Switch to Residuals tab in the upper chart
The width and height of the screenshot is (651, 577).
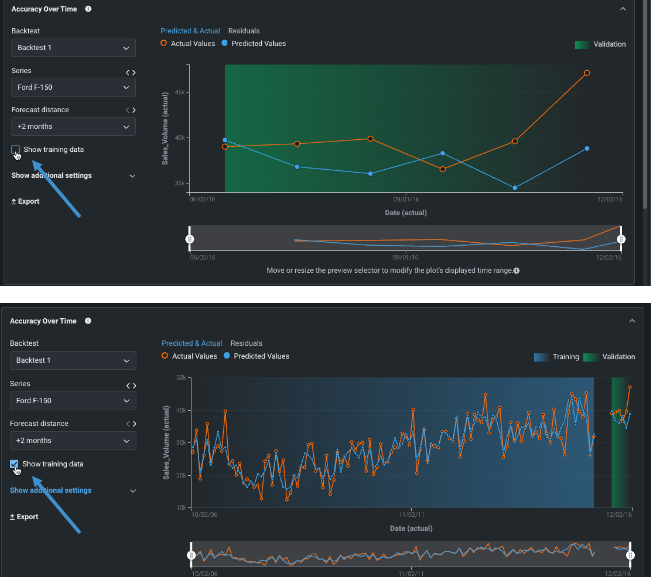coord(244,31)
